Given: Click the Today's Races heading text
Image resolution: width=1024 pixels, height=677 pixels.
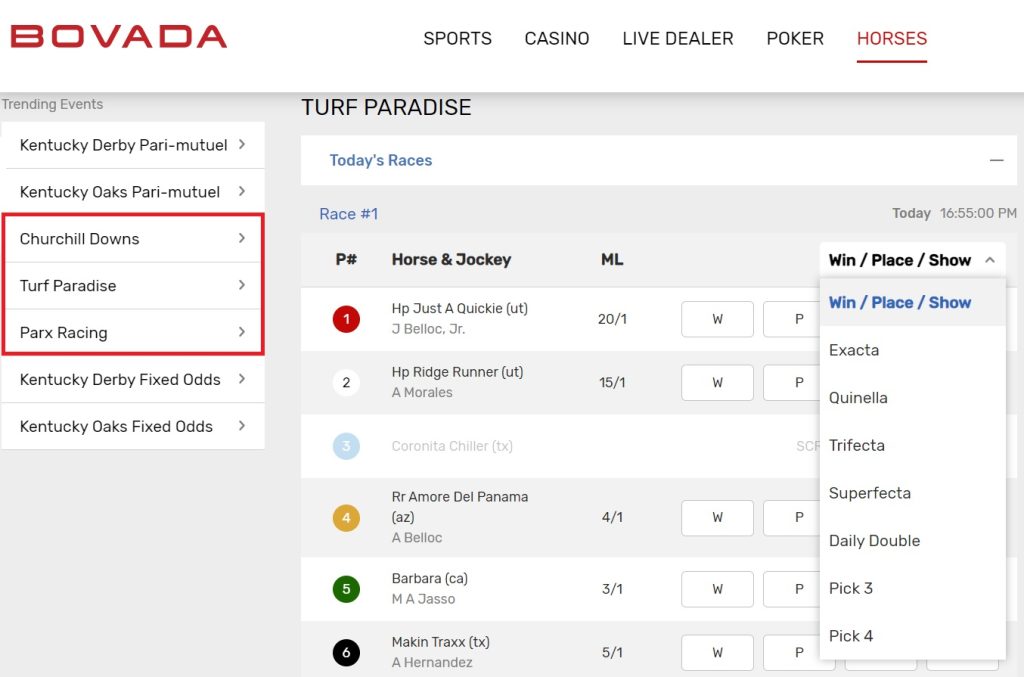Looking at the screenshot, I should click(381, 161).
